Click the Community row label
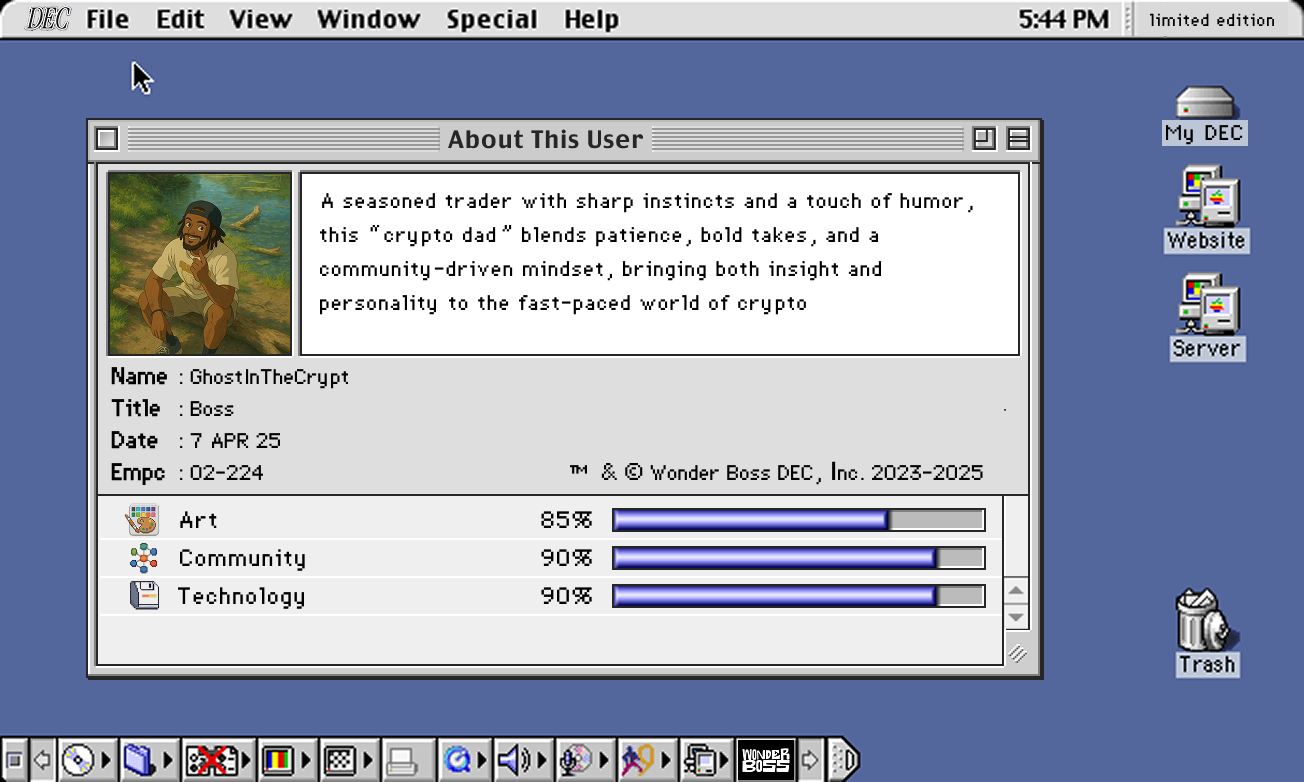This screenshot has height=782, width=1304. 242,558
